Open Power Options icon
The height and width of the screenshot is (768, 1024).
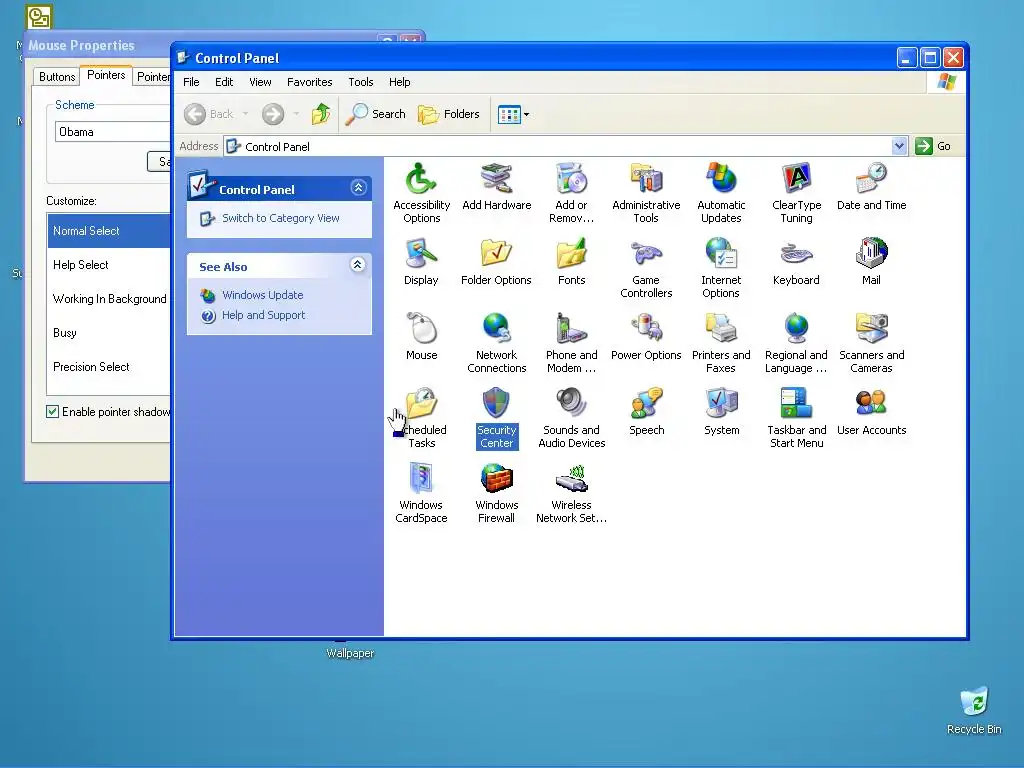(x=646, y=337)
